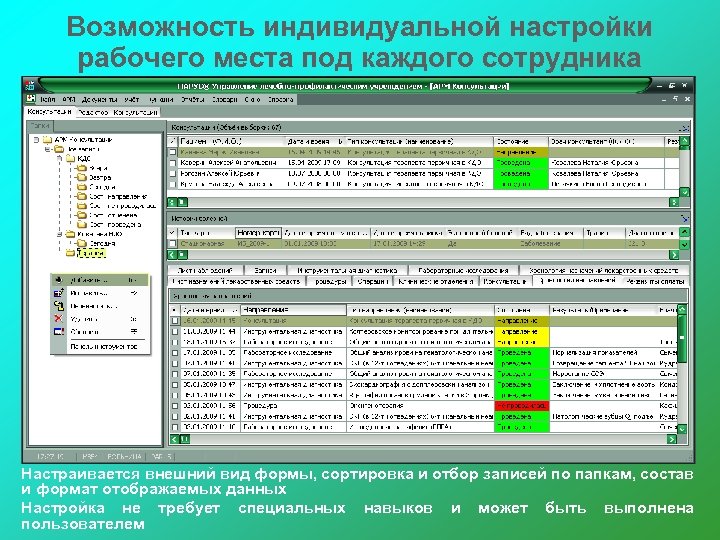
Task: Click green scroll-left arrow under Истории болезней grid
Action: point(172,254)
